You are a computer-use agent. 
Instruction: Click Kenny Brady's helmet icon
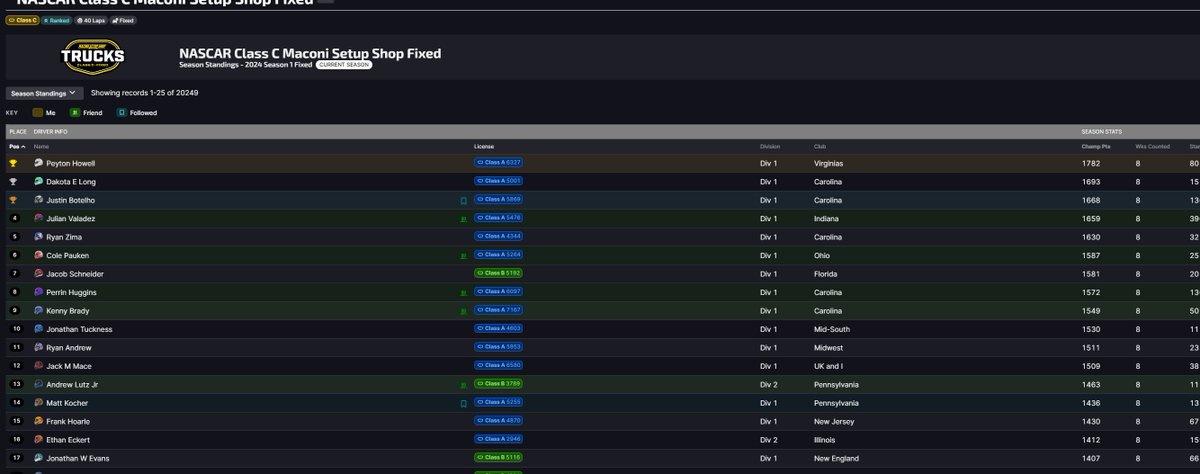38,311
